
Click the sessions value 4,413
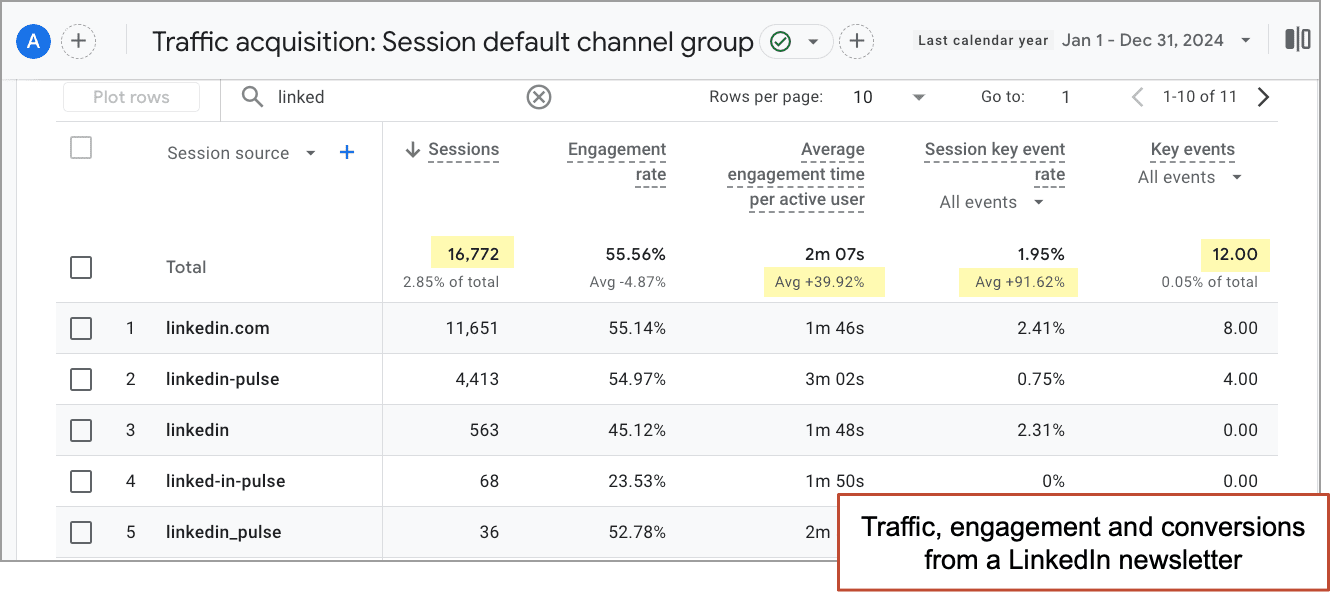[475, 379]
